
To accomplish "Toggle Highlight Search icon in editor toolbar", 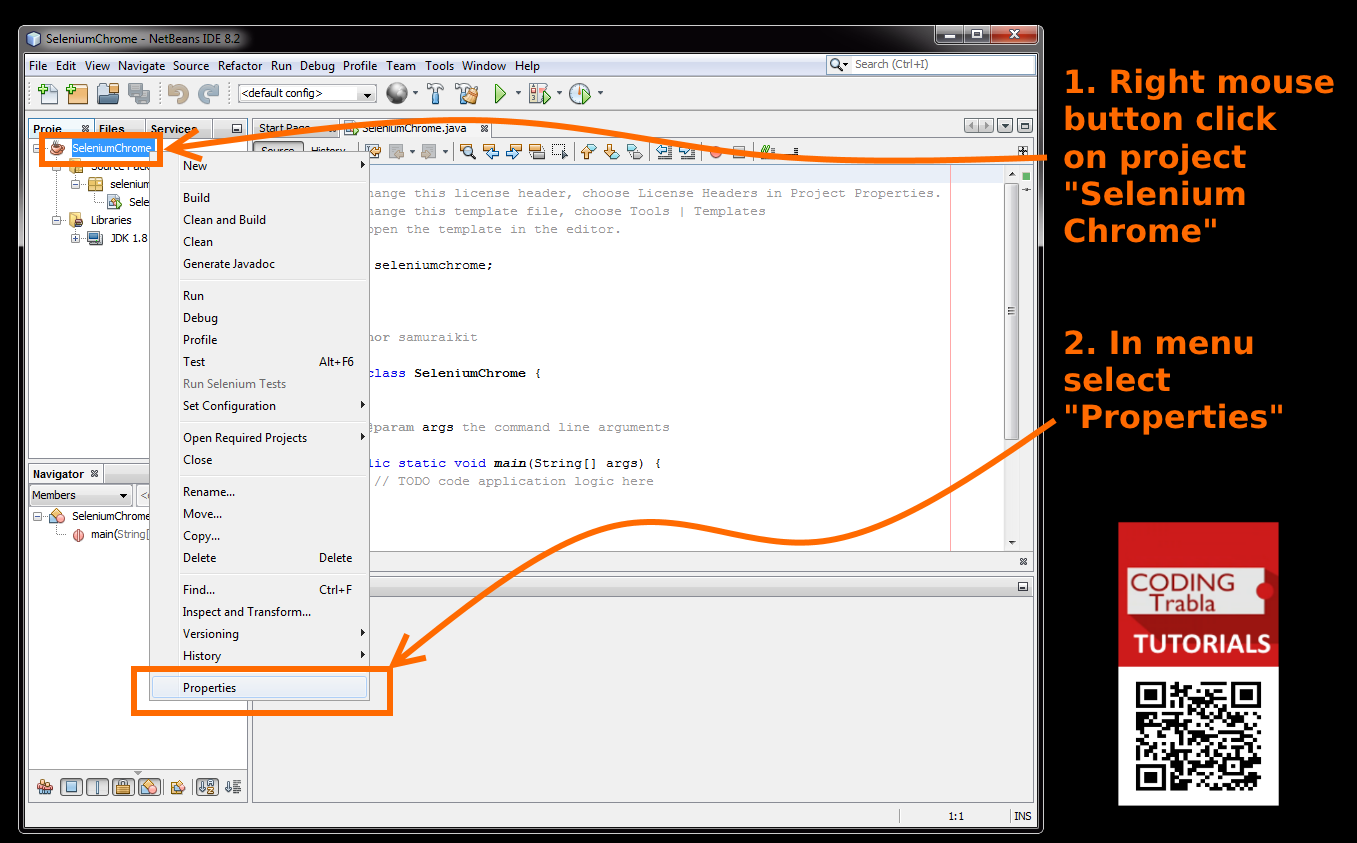I will click(537, 152).
